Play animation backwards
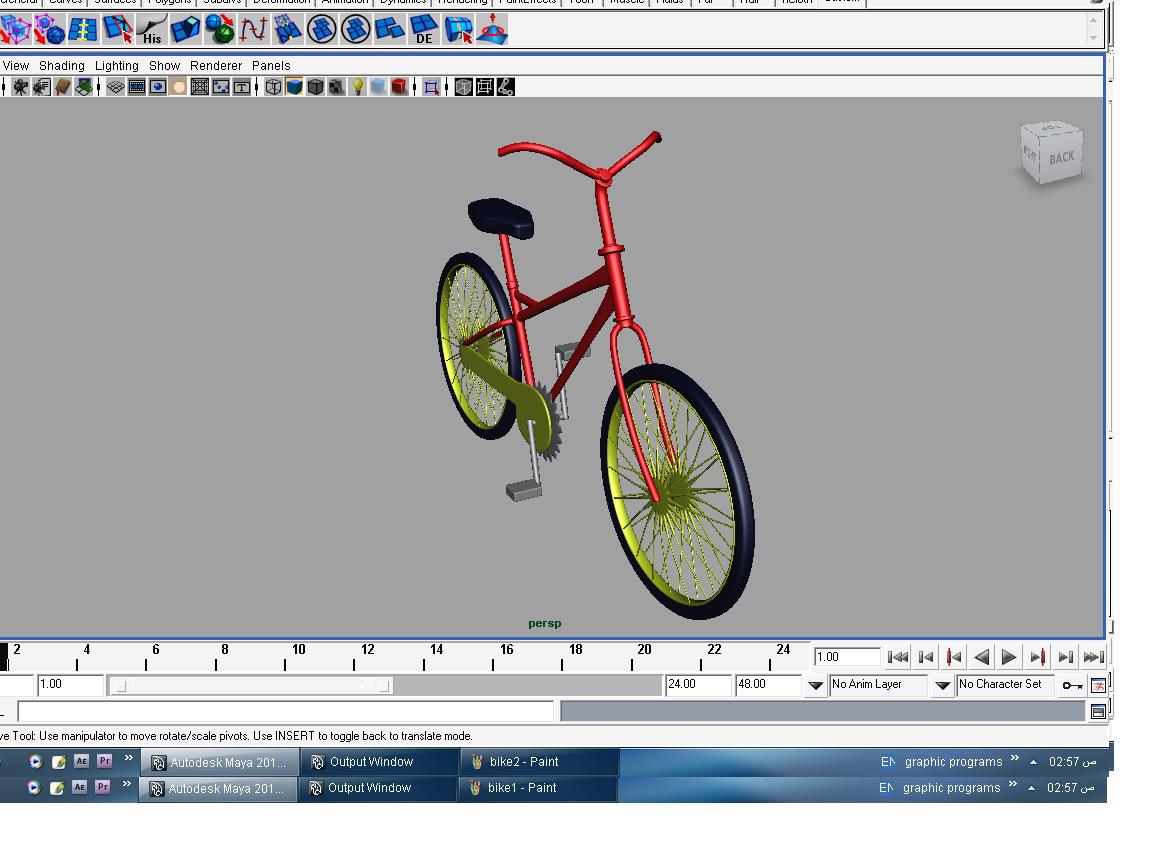This screenshot has height=864, width=1152. click(982, 657)
